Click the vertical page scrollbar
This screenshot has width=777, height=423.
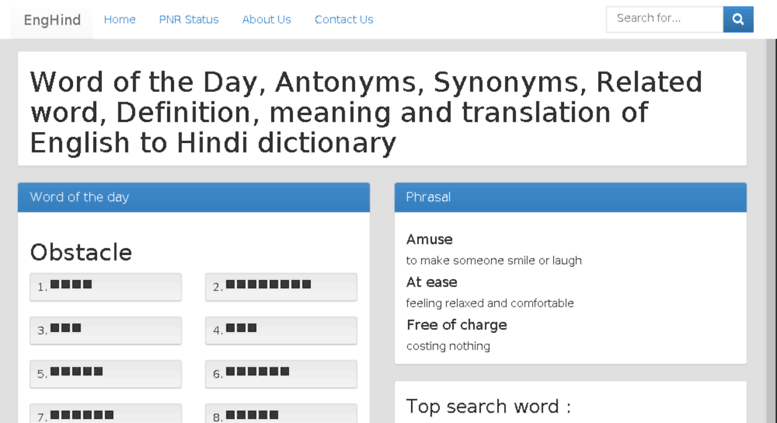point(771,231)
